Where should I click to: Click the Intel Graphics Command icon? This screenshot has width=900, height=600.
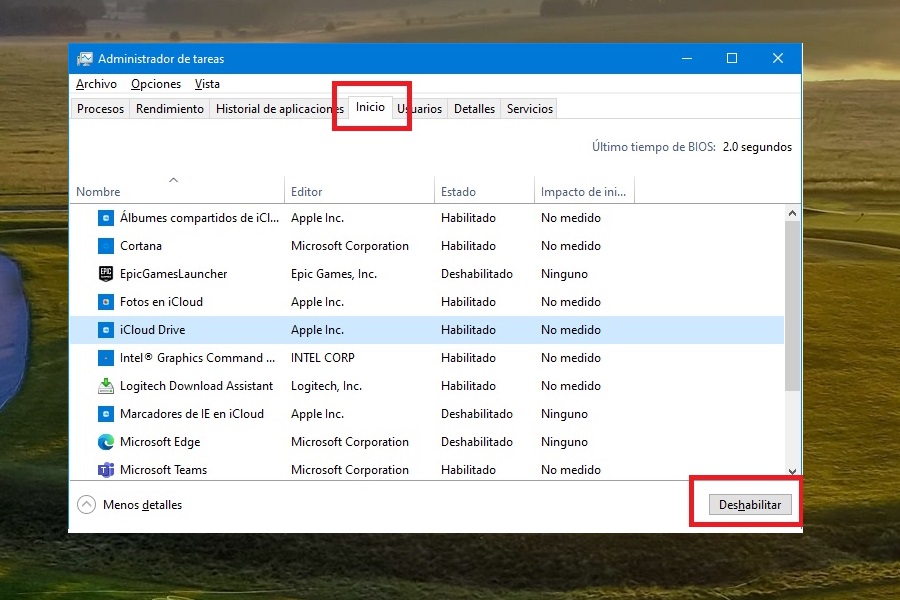point(106,357)
